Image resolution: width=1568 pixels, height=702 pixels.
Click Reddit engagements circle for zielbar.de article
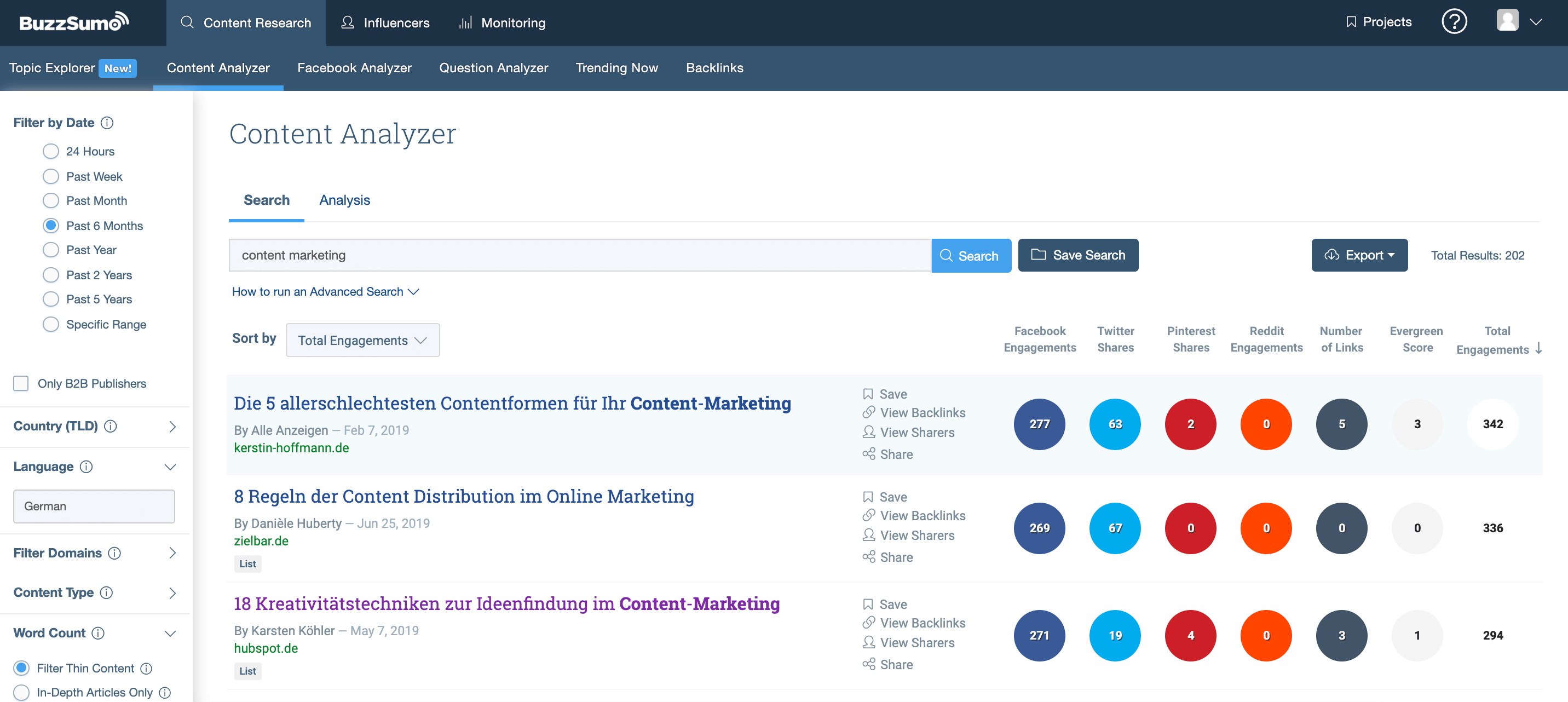pos(1265,528)
